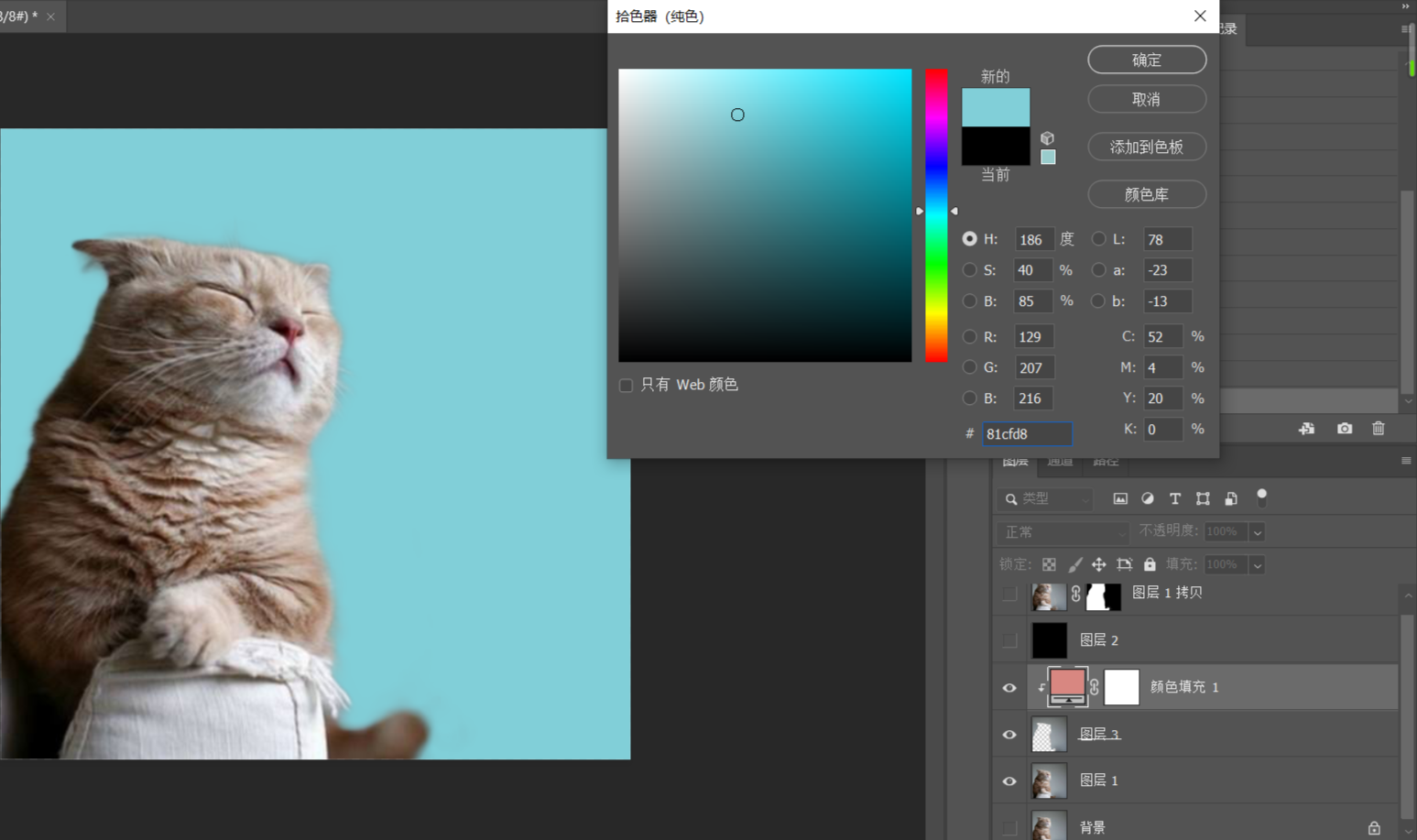Select the L lightness radio button
Image resolution: width=1417 pixels, height=840 pixels.
(x=1098, y=239)
